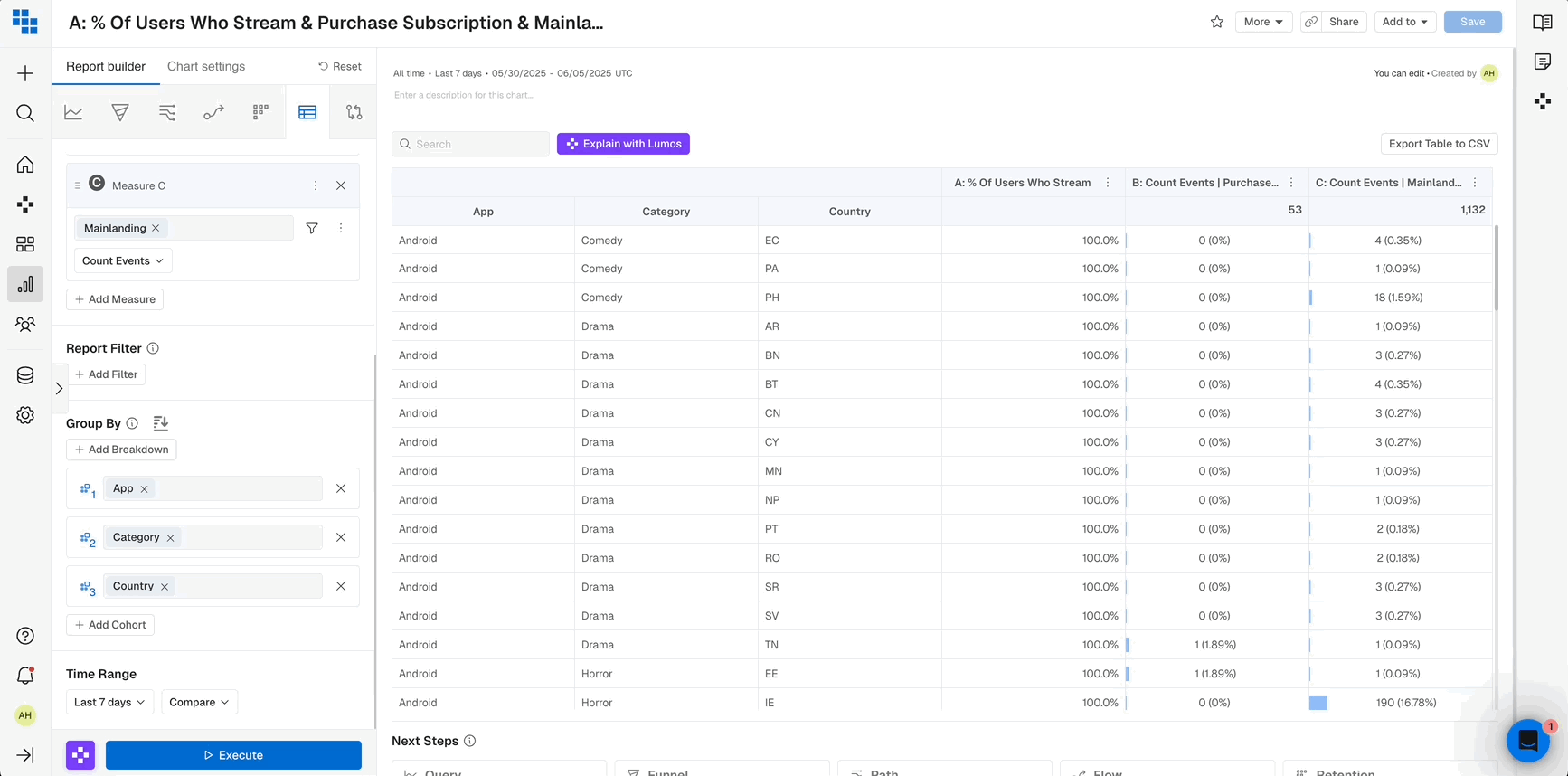Select the funnel report type icon

[x=120, y=112]
